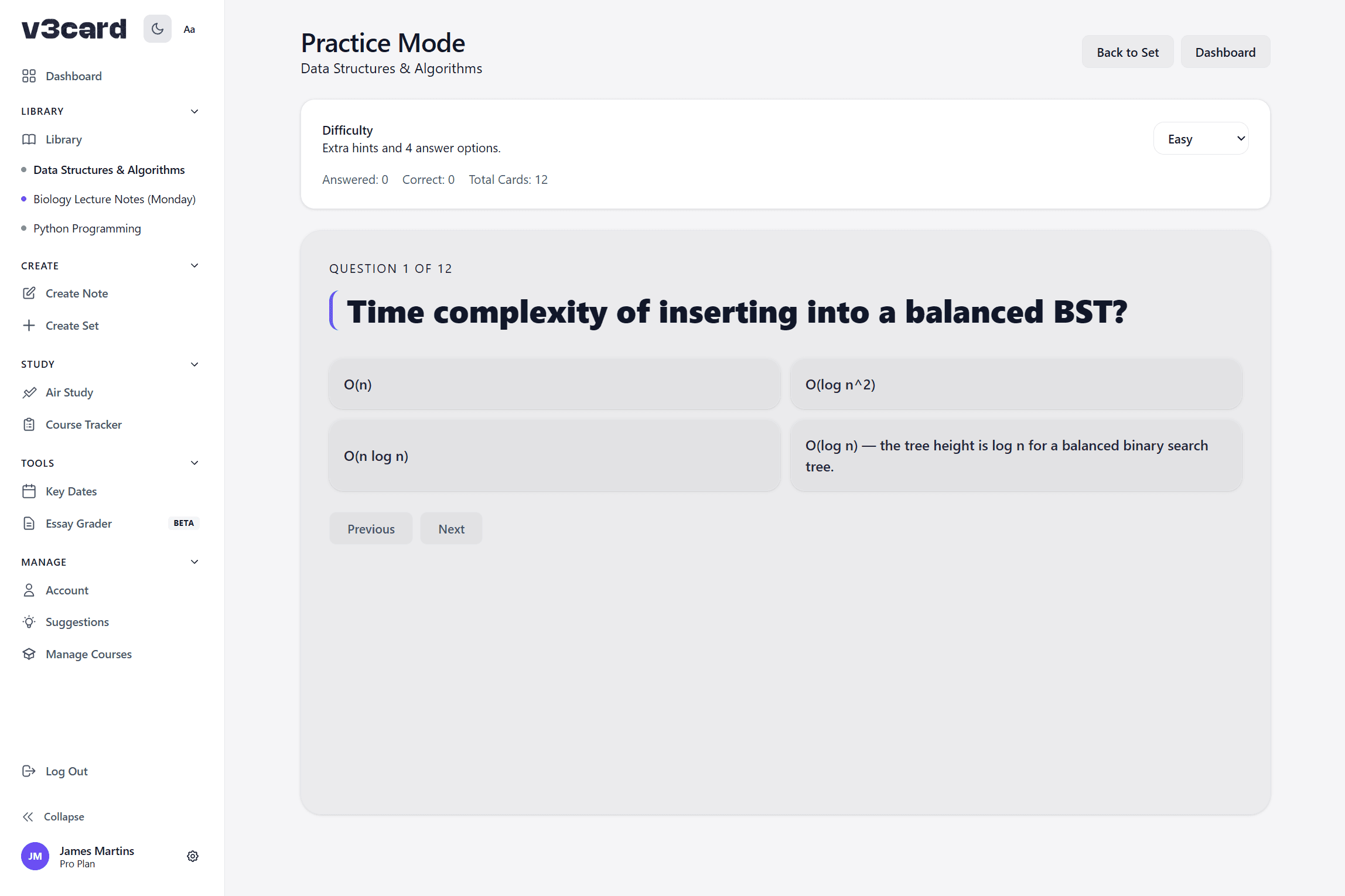Click the Suggestions lightbulb icon
Image resolution: width=1345 pixels, height=896 pixels.
pyautogui.click(x=29, y=622)
